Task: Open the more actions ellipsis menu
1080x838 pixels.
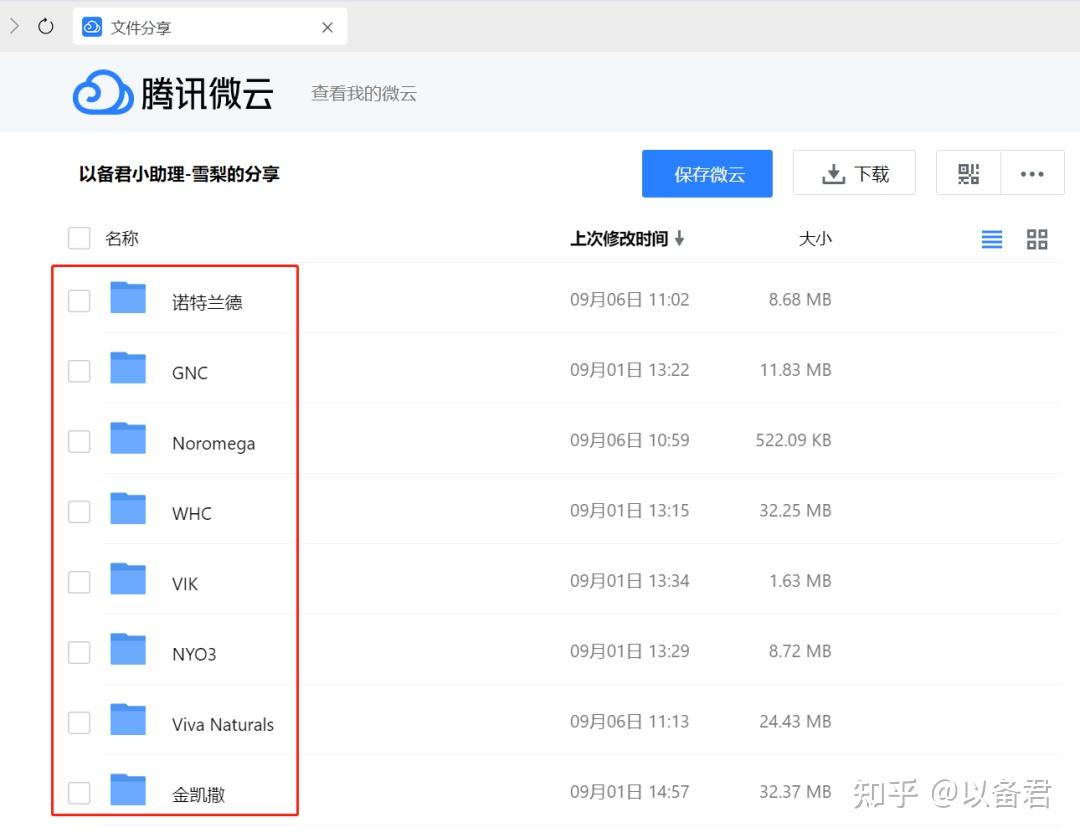Action: [1032, 172]
